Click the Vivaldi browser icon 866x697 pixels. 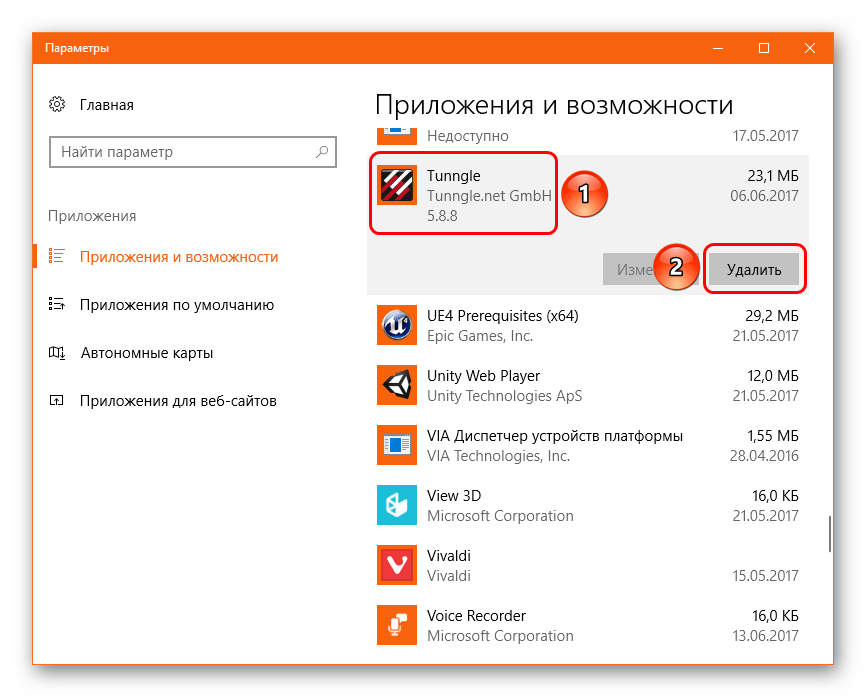[x=397, y=565]
